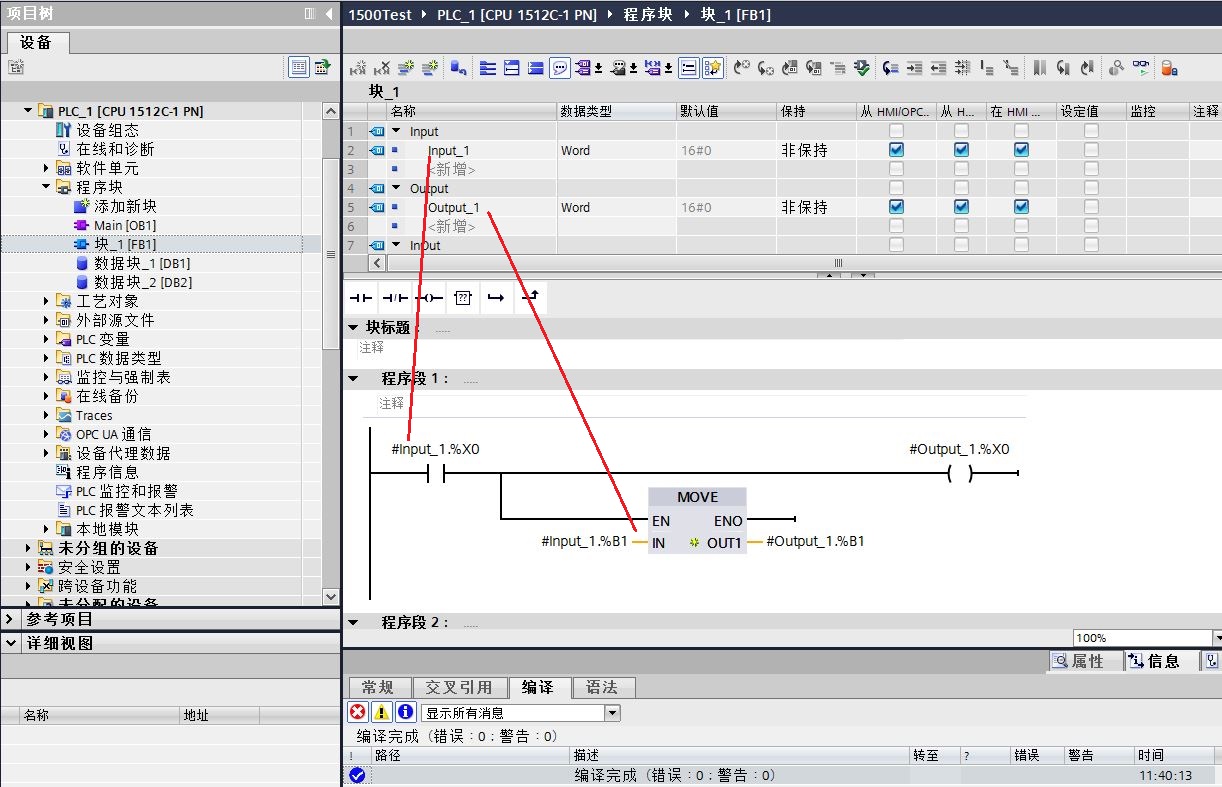Click the Insert network toolbar icon
This screenshot has height=787, width=1222.
357,68
